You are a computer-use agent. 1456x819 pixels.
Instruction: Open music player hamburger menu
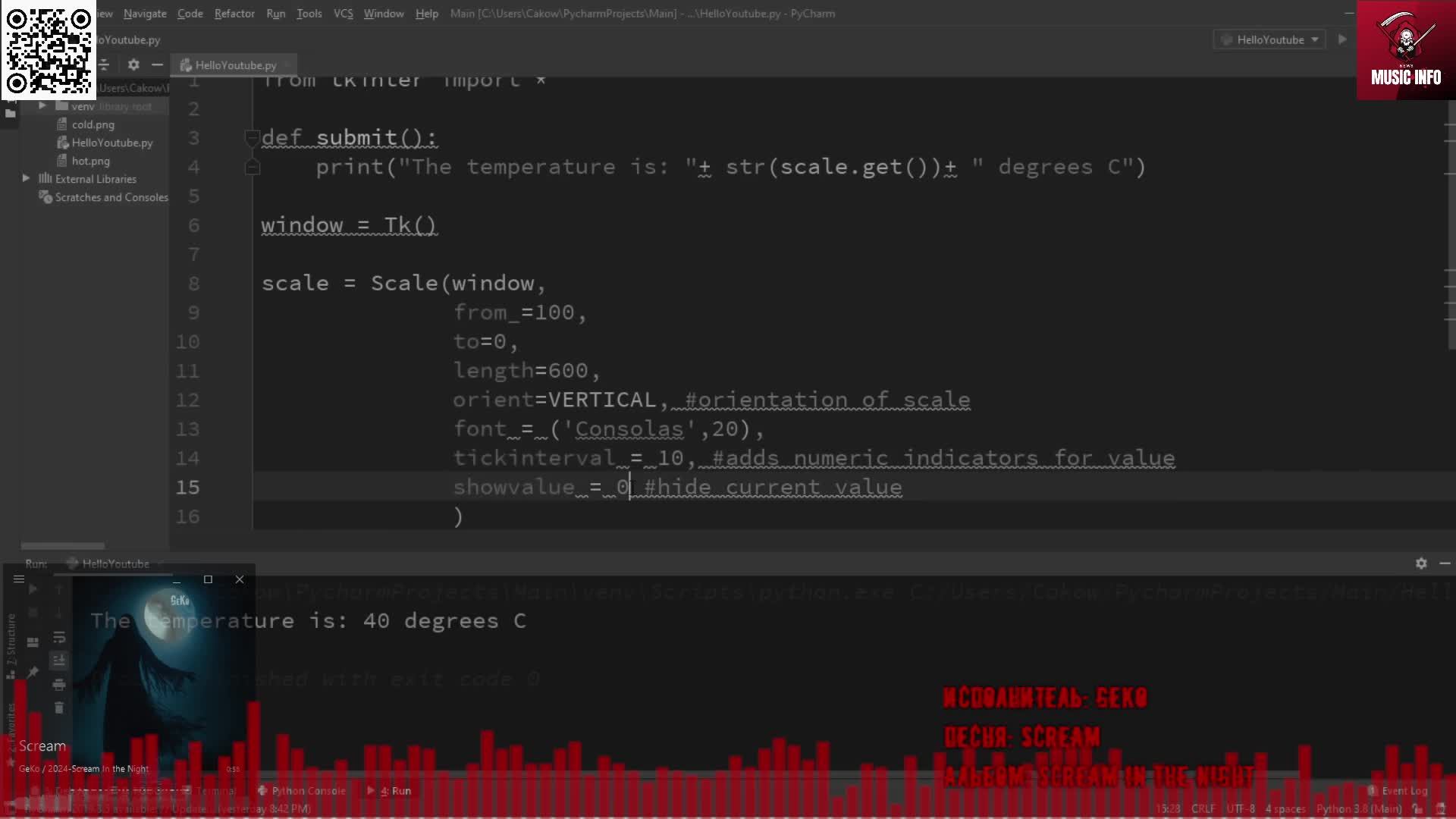19,579
